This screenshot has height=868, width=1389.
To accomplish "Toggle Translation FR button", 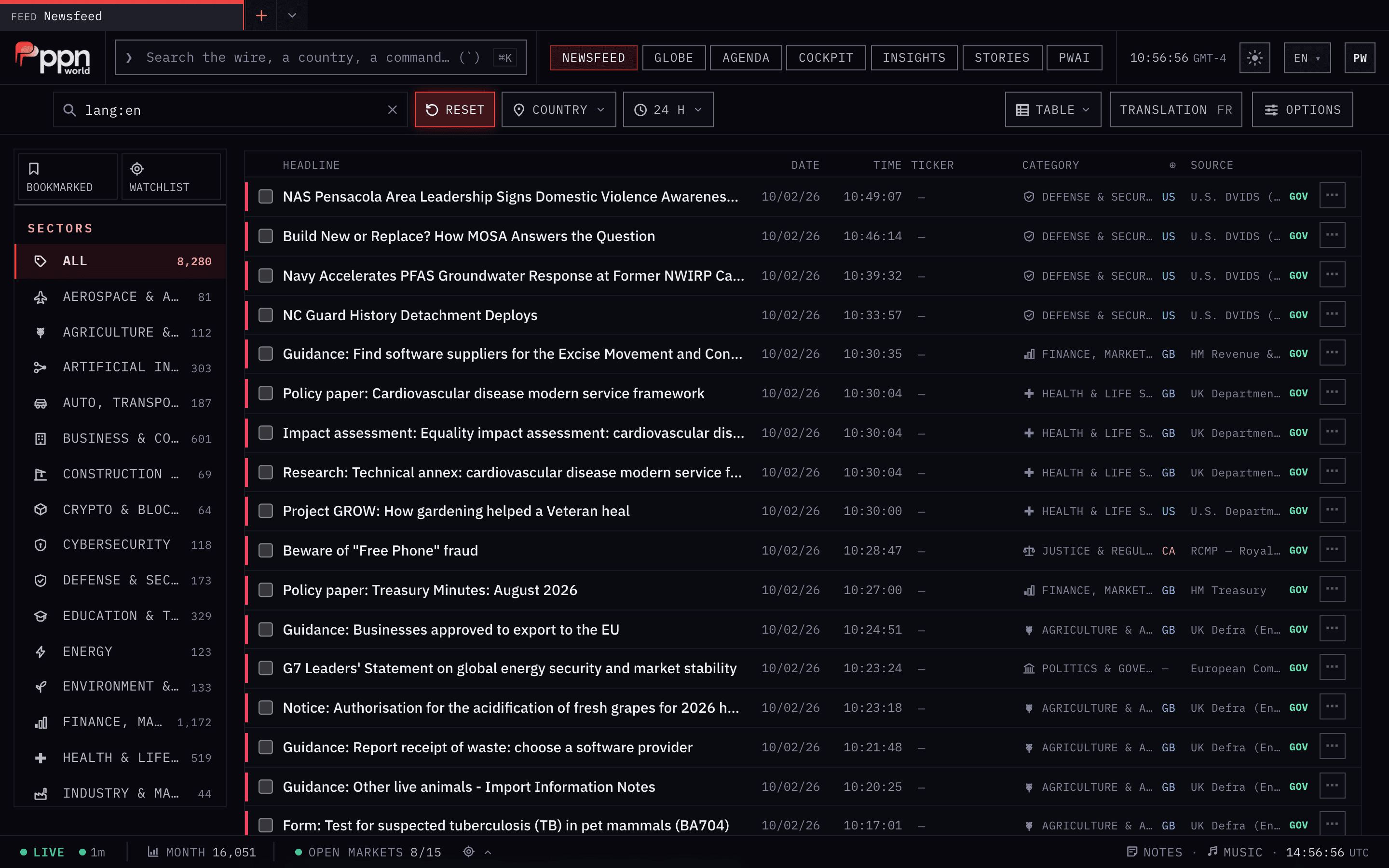I will (1175, 109).
